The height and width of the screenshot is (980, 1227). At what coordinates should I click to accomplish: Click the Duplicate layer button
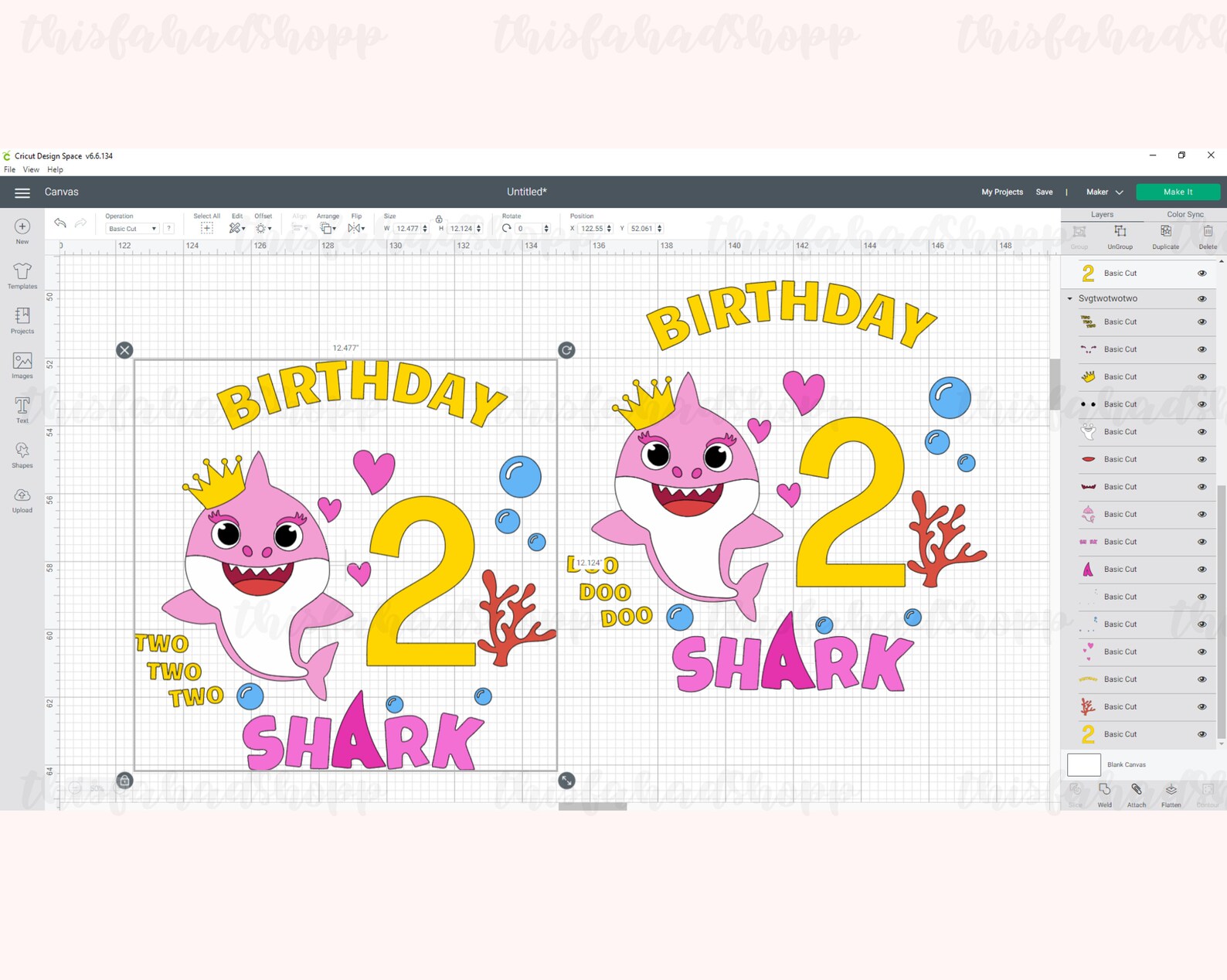[x=1165, y=237]
